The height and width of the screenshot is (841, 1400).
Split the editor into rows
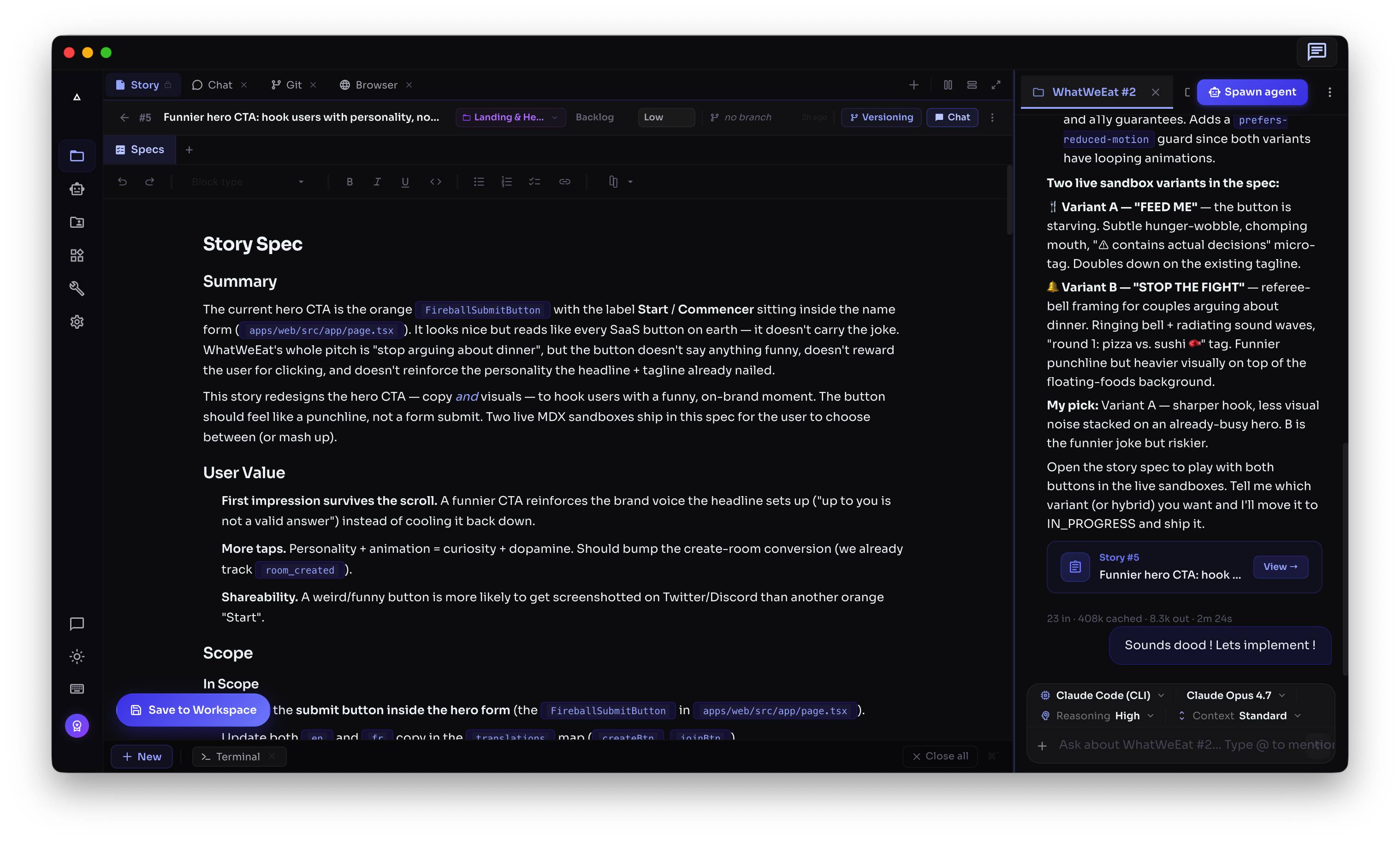[x=972, y=85]
